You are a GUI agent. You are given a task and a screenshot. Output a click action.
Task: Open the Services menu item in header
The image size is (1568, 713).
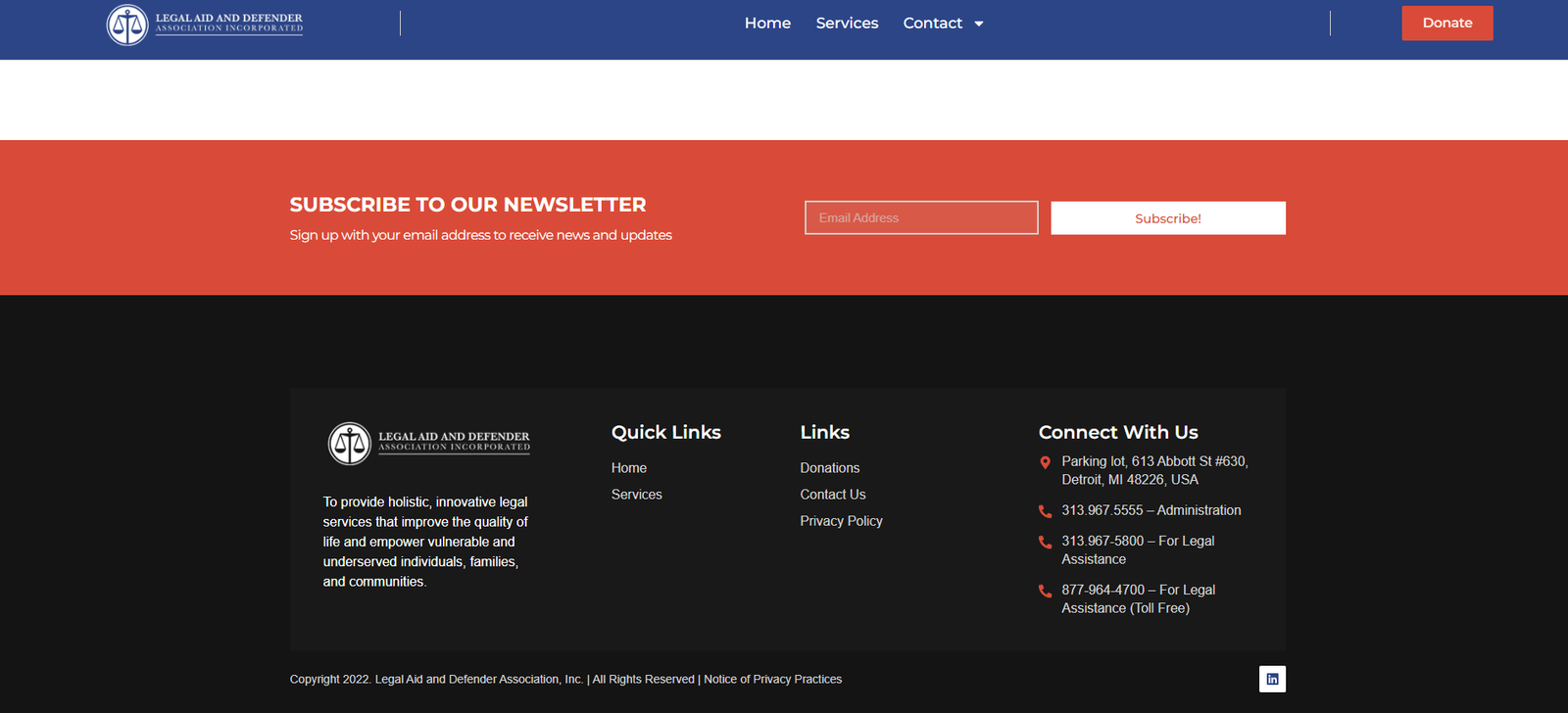click(847, 23)
